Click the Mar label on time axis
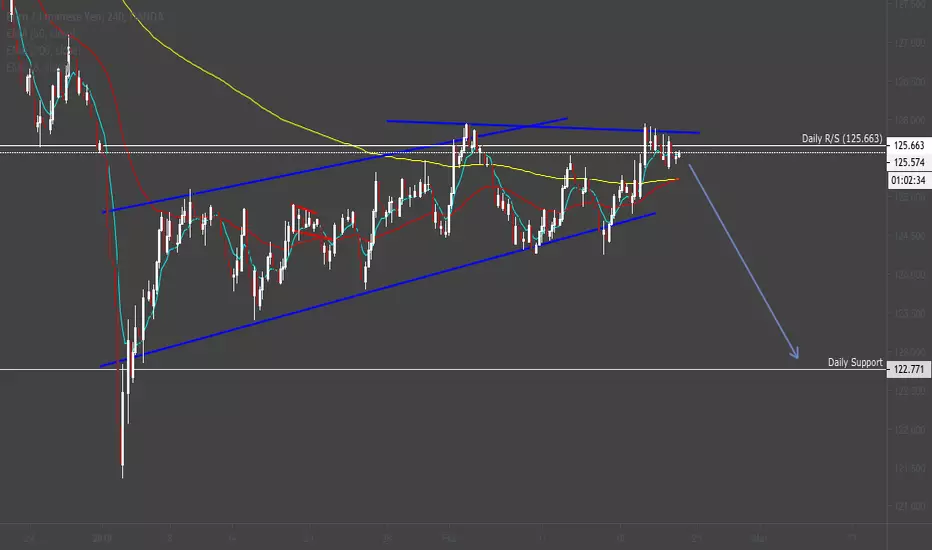932x550 pixels. point(758,539)
